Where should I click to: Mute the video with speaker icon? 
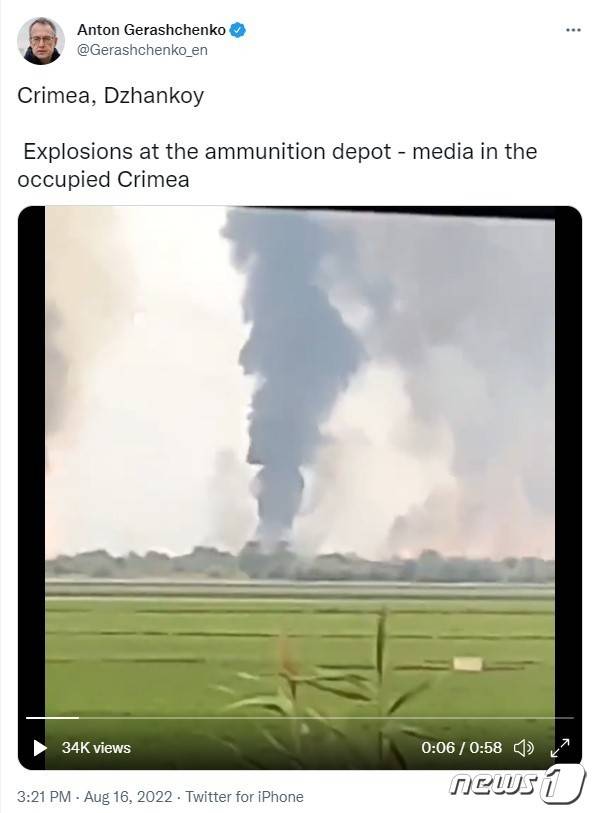[x=524, y=748]
